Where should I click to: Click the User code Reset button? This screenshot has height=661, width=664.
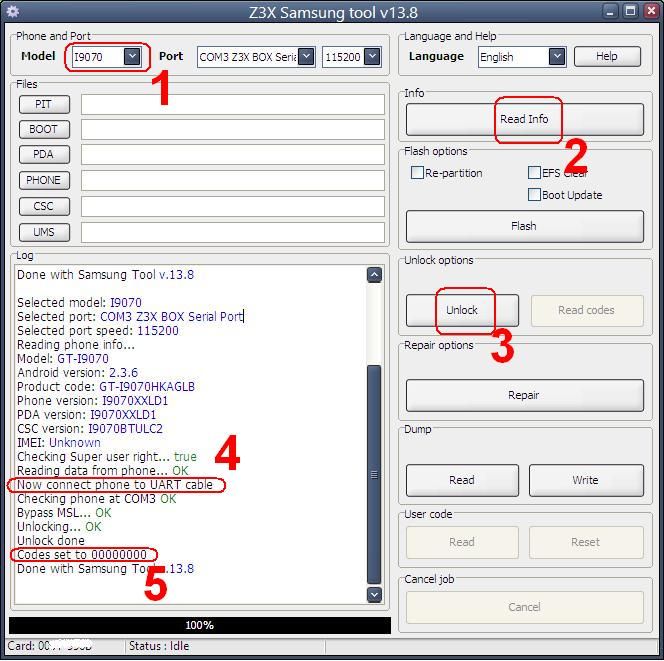(586, 542)
